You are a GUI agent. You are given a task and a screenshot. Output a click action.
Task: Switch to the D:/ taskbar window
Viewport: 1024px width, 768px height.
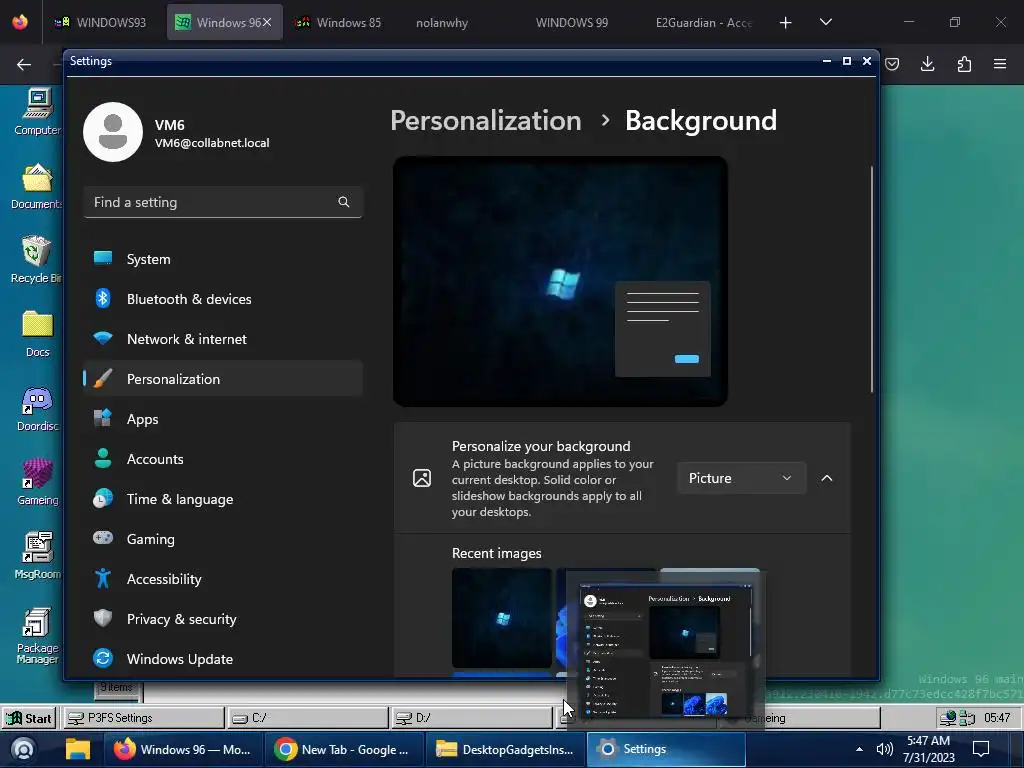(472, 718)
